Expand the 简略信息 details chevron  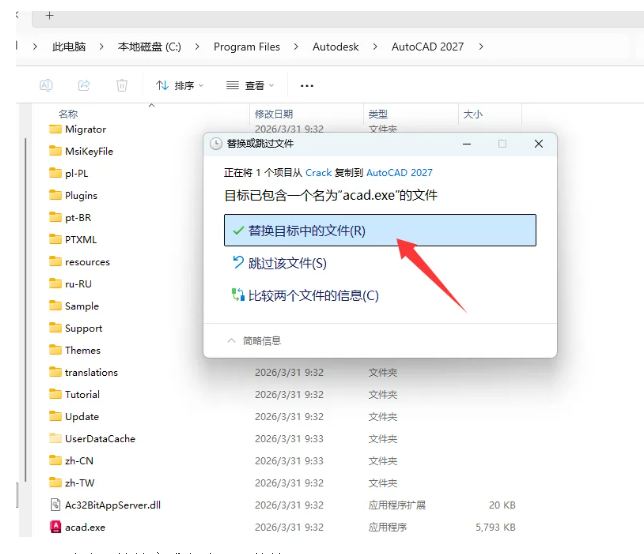click(231, 340)
